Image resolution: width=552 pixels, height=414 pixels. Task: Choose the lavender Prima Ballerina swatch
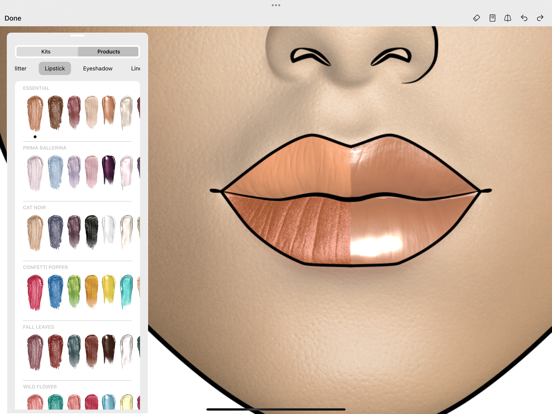74,171
